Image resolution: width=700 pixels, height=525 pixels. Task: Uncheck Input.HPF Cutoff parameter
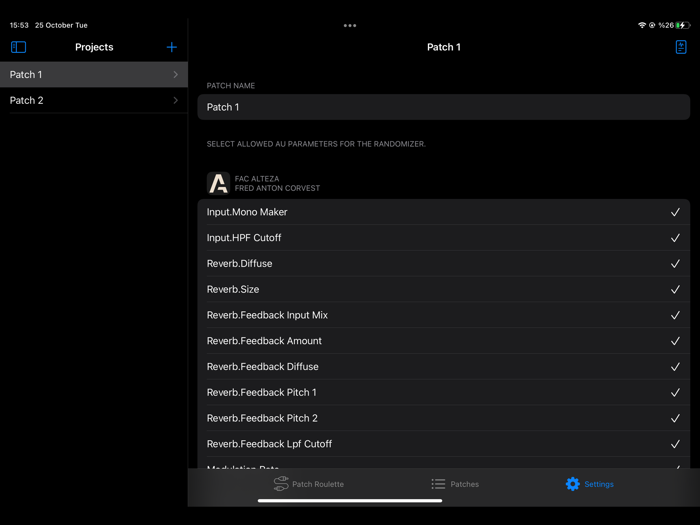tap(675, 238)
